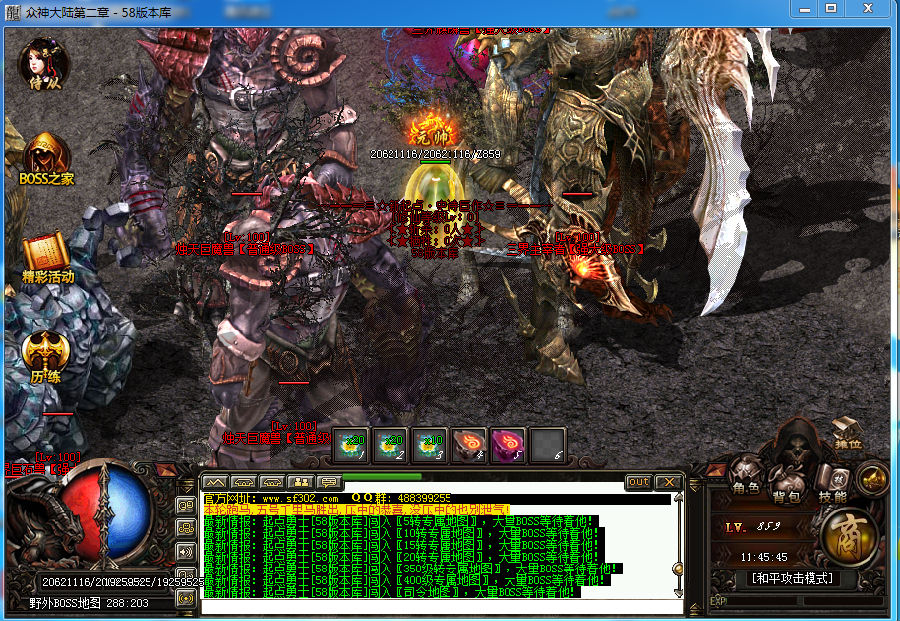
Task: Click the yellow 本轮跑马 announcement line
Action: pos(356,510)
